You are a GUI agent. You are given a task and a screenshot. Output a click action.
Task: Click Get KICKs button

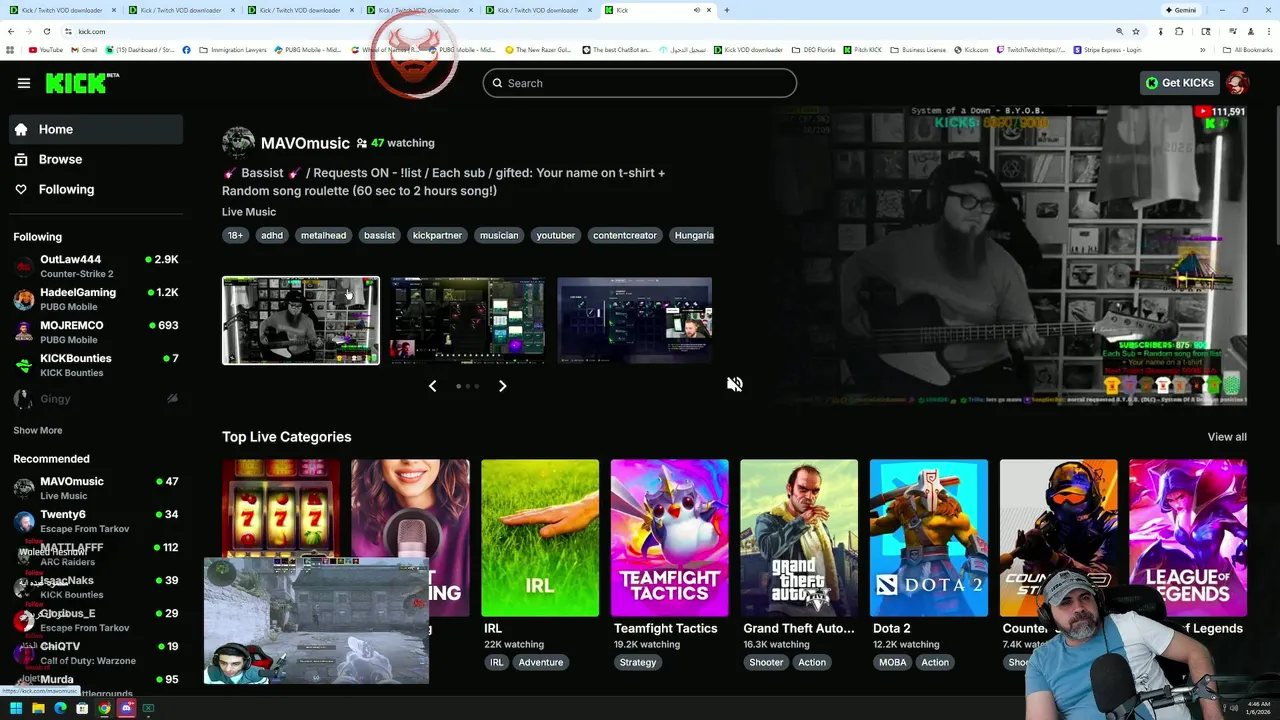1180,83
